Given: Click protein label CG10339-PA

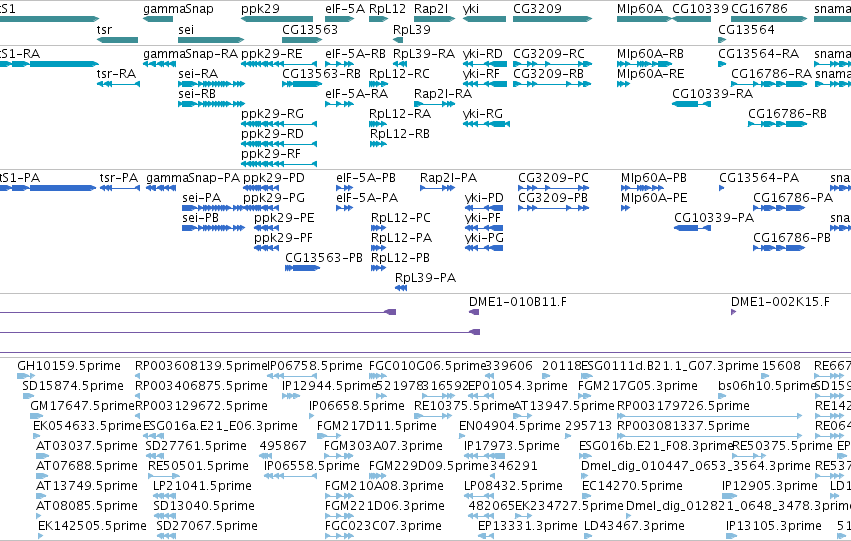Looking at the screenshot, I should coord(714,218).
